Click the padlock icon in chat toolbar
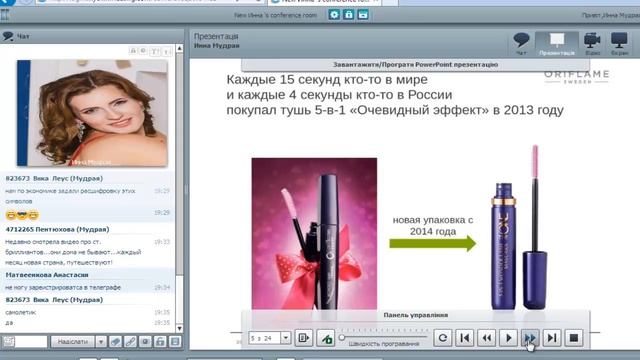Image resolution: width=640 pixels, height=360 pixels. 160,342
